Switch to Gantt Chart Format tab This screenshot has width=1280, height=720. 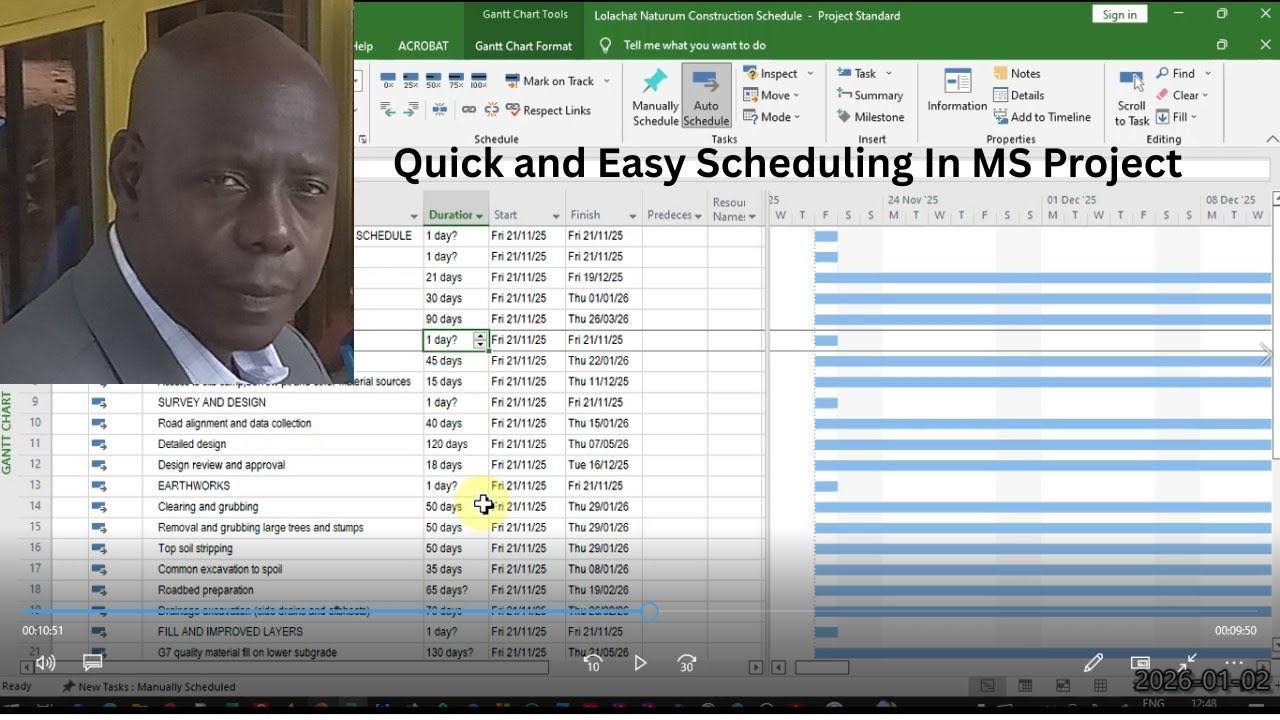pos(523,46)
